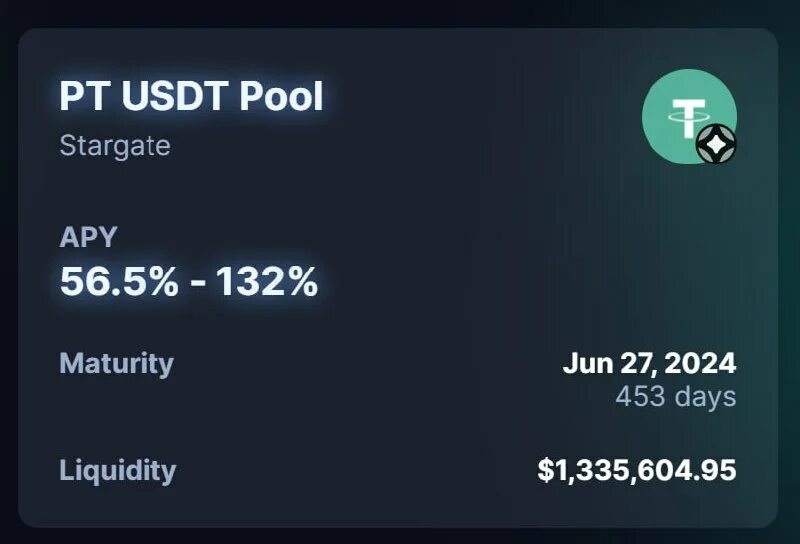Click the dollar sign in liquidity amount
The height and width of the screenshot is (544, 800).
[x=545, y=471]
